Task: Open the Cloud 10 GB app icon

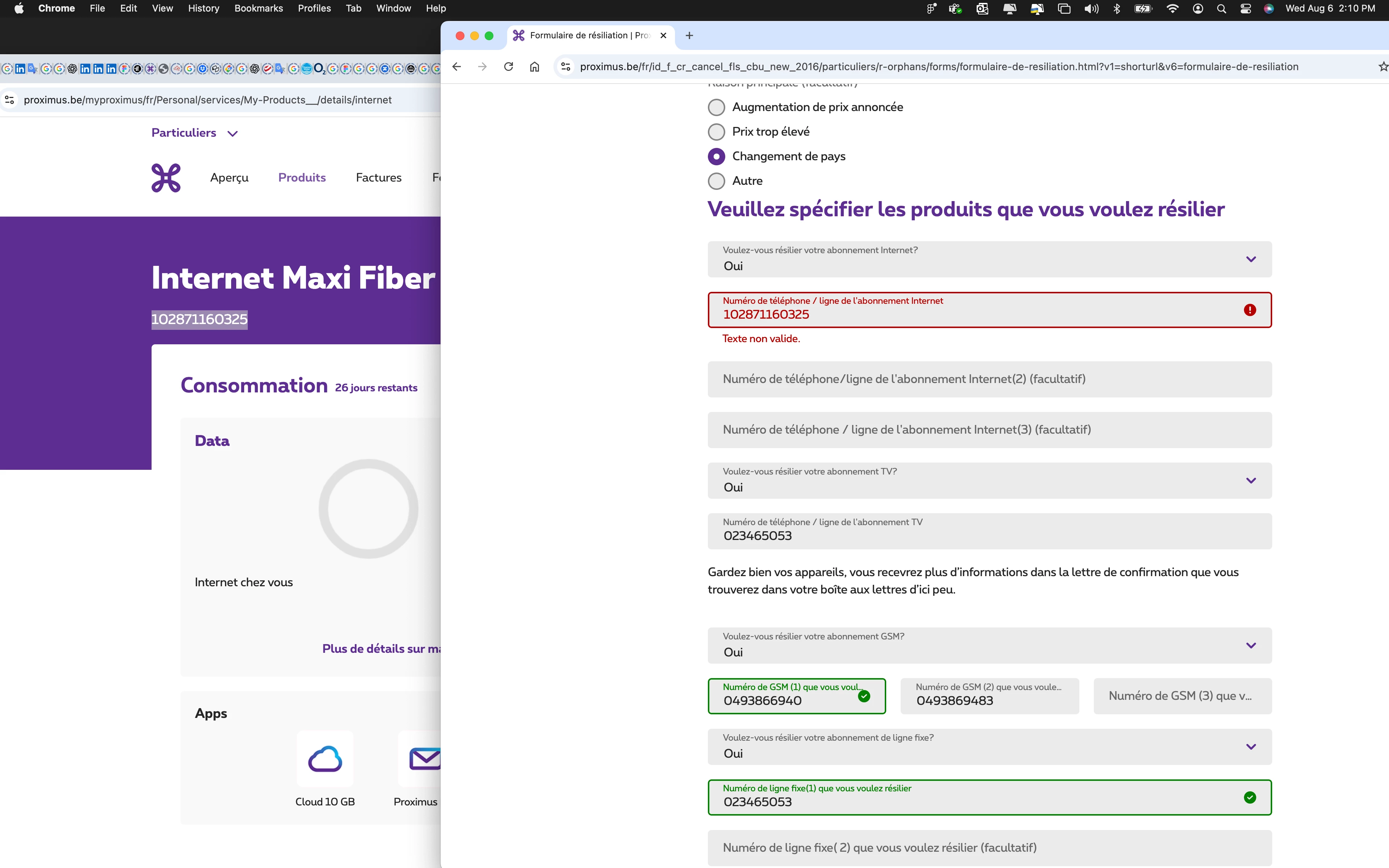Action: (x=325, y=759)
